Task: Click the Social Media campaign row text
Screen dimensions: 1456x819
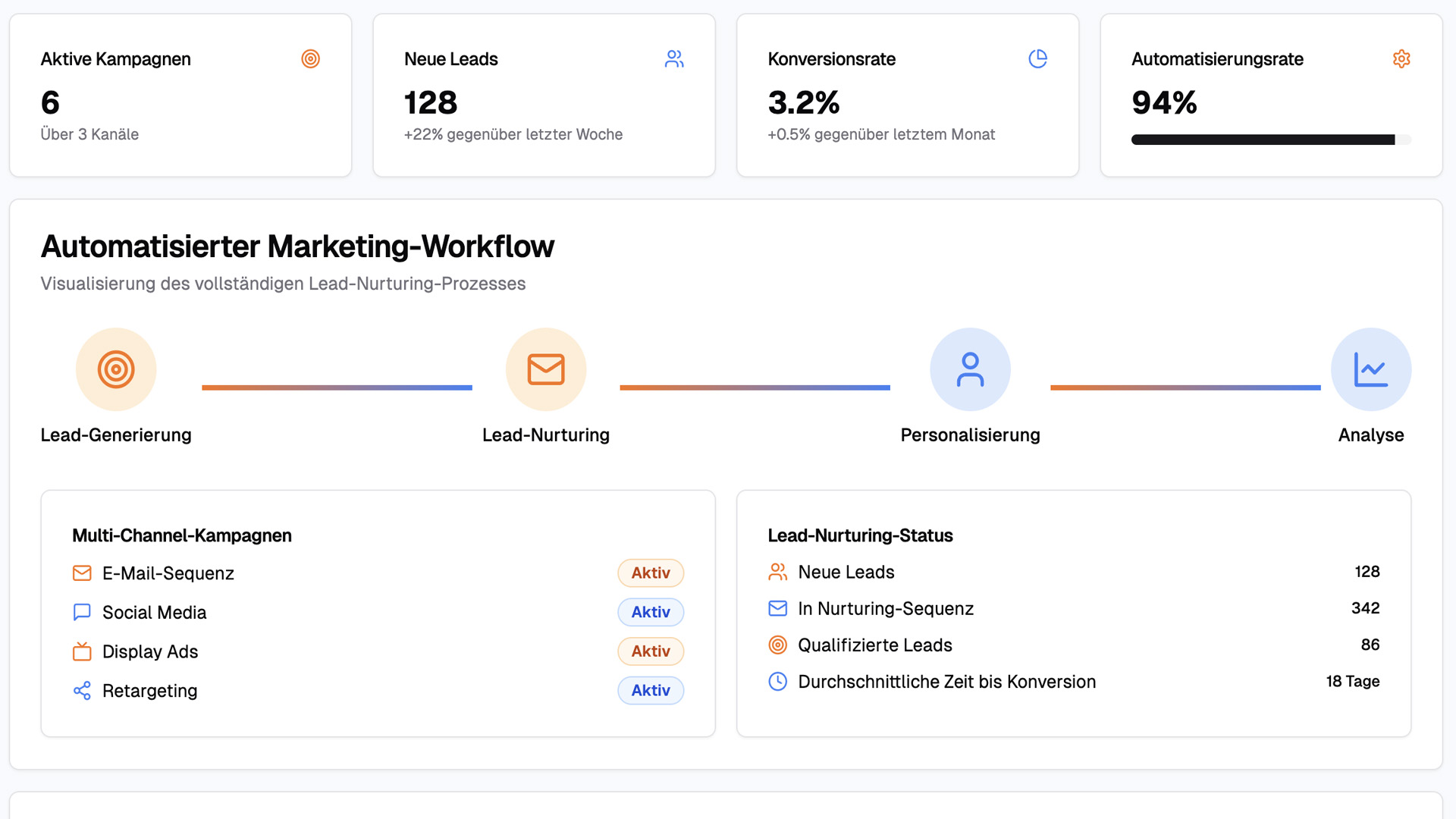Action: pyautogui.click(x=154, y=612)
